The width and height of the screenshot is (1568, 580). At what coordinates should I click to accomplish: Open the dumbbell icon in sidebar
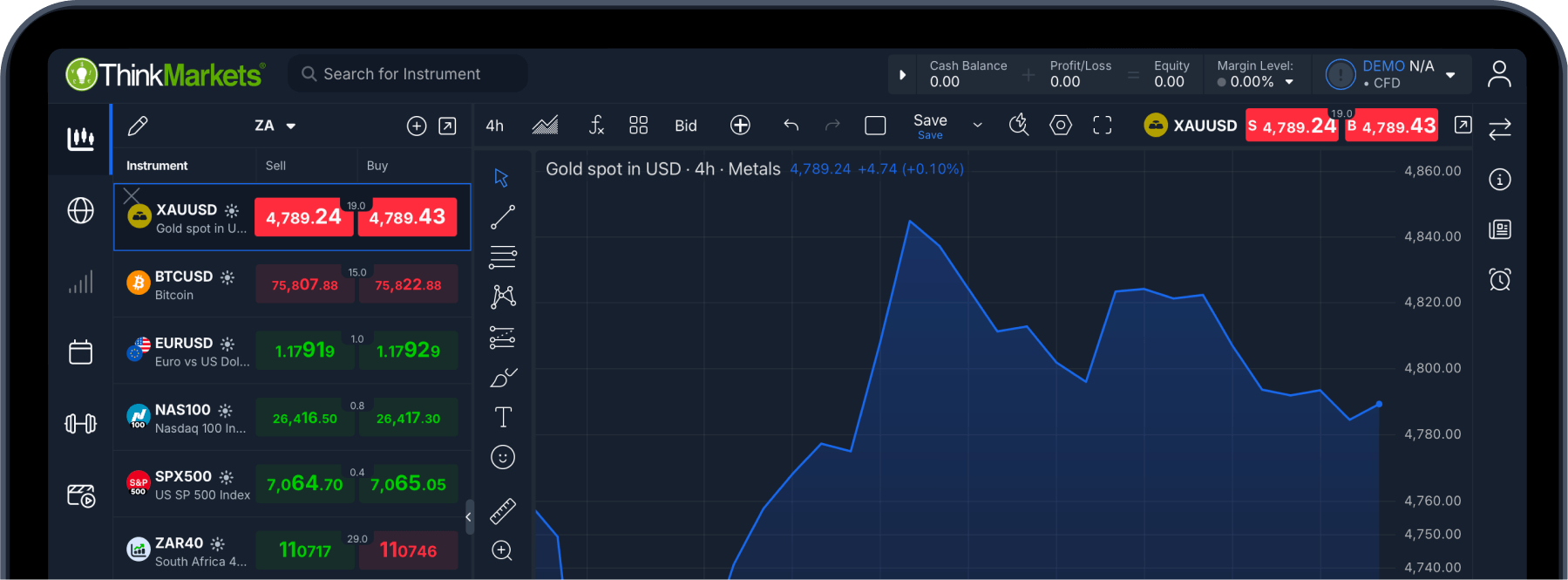pos(80,424)
